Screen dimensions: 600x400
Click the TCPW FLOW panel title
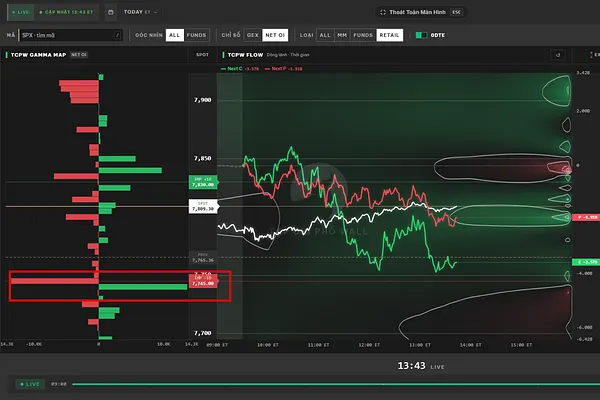point(245,55)
